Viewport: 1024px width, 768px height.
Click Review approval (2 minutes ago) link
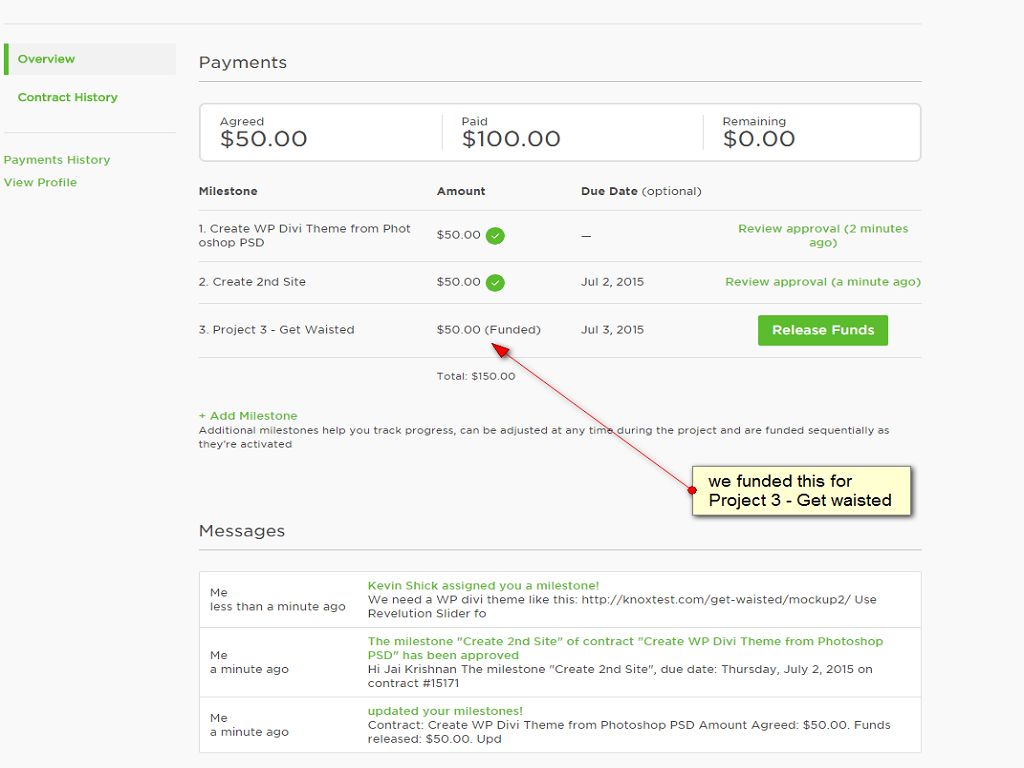tap(823, 235)
